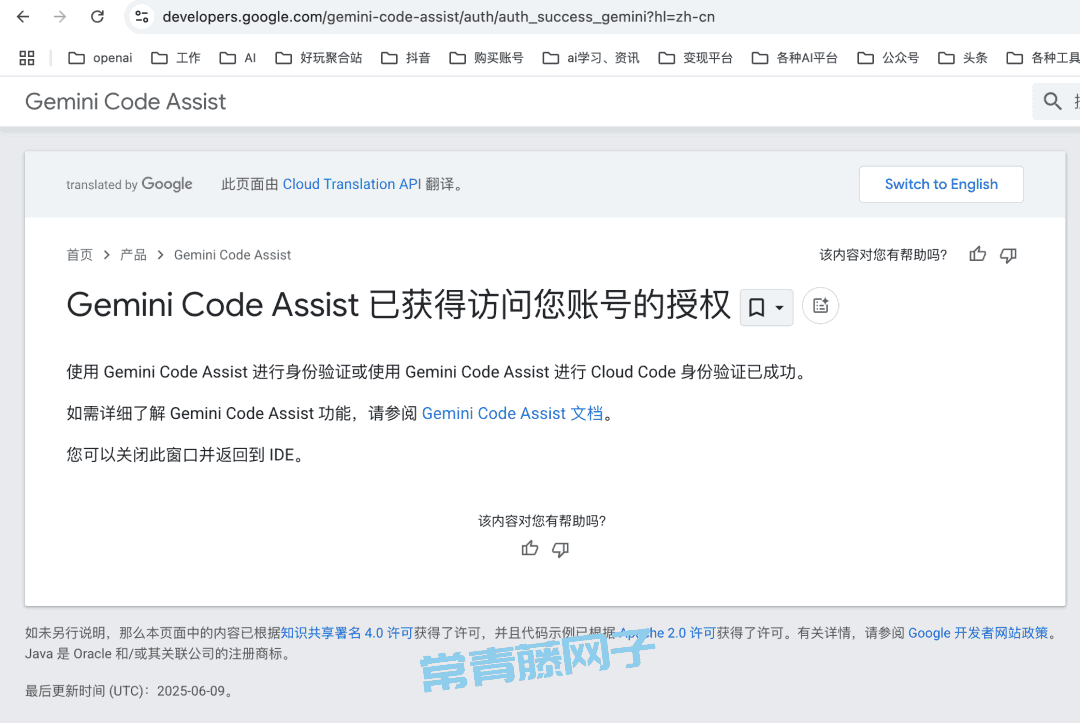Click the Switch to English button
Screen dimensions: 1080x723
coord(941,184)
